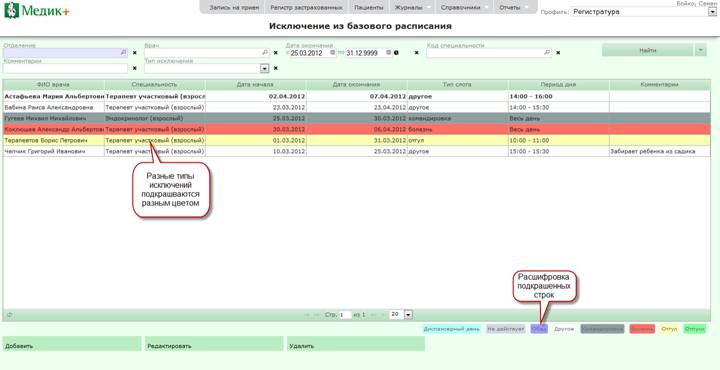Sort by Дата начала column header
The height and width of the screenshot is (370, 720).
(256, 84)
